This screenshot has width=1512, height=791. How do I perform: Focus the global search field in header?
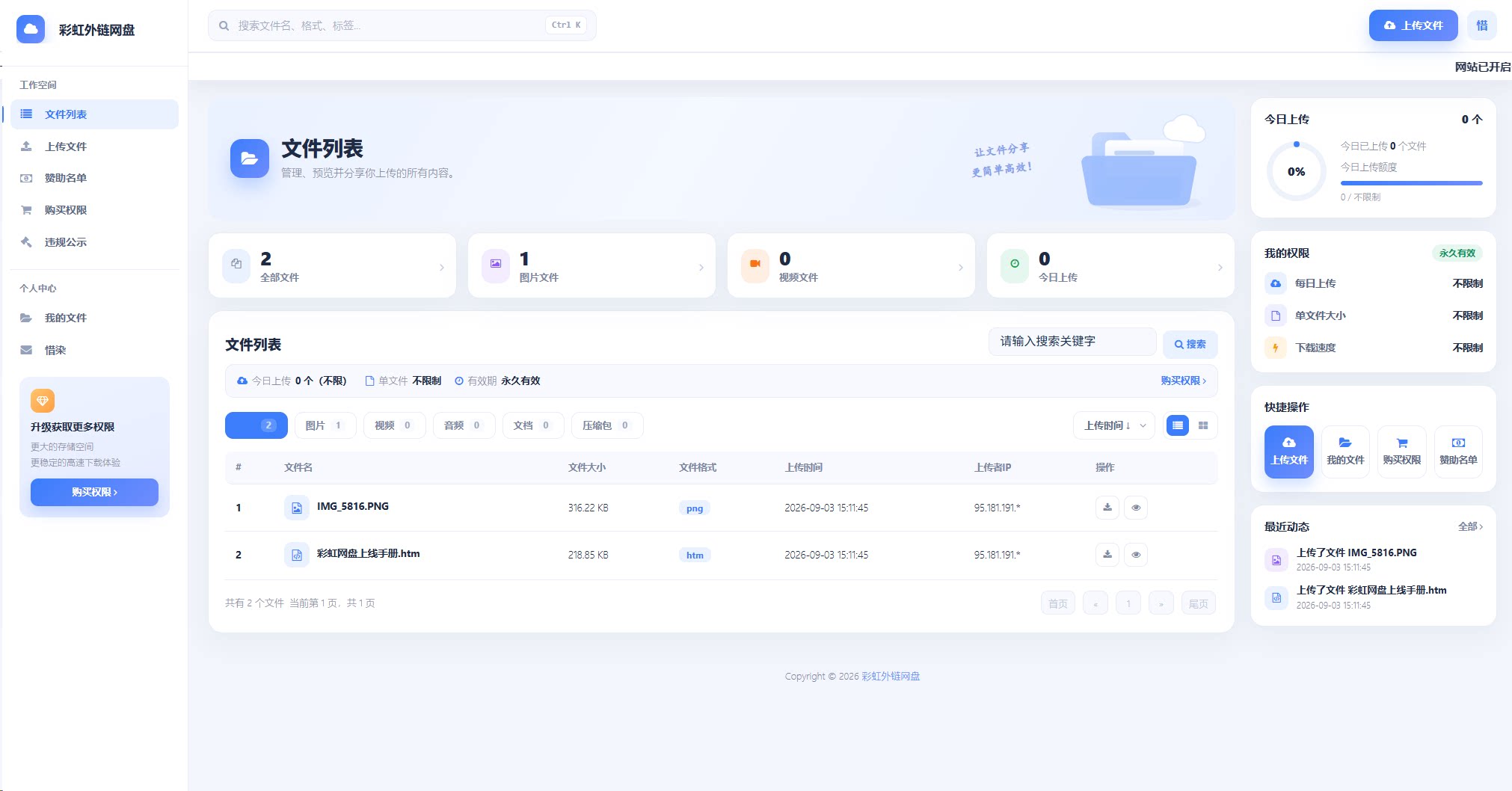[x=402, y=25]
